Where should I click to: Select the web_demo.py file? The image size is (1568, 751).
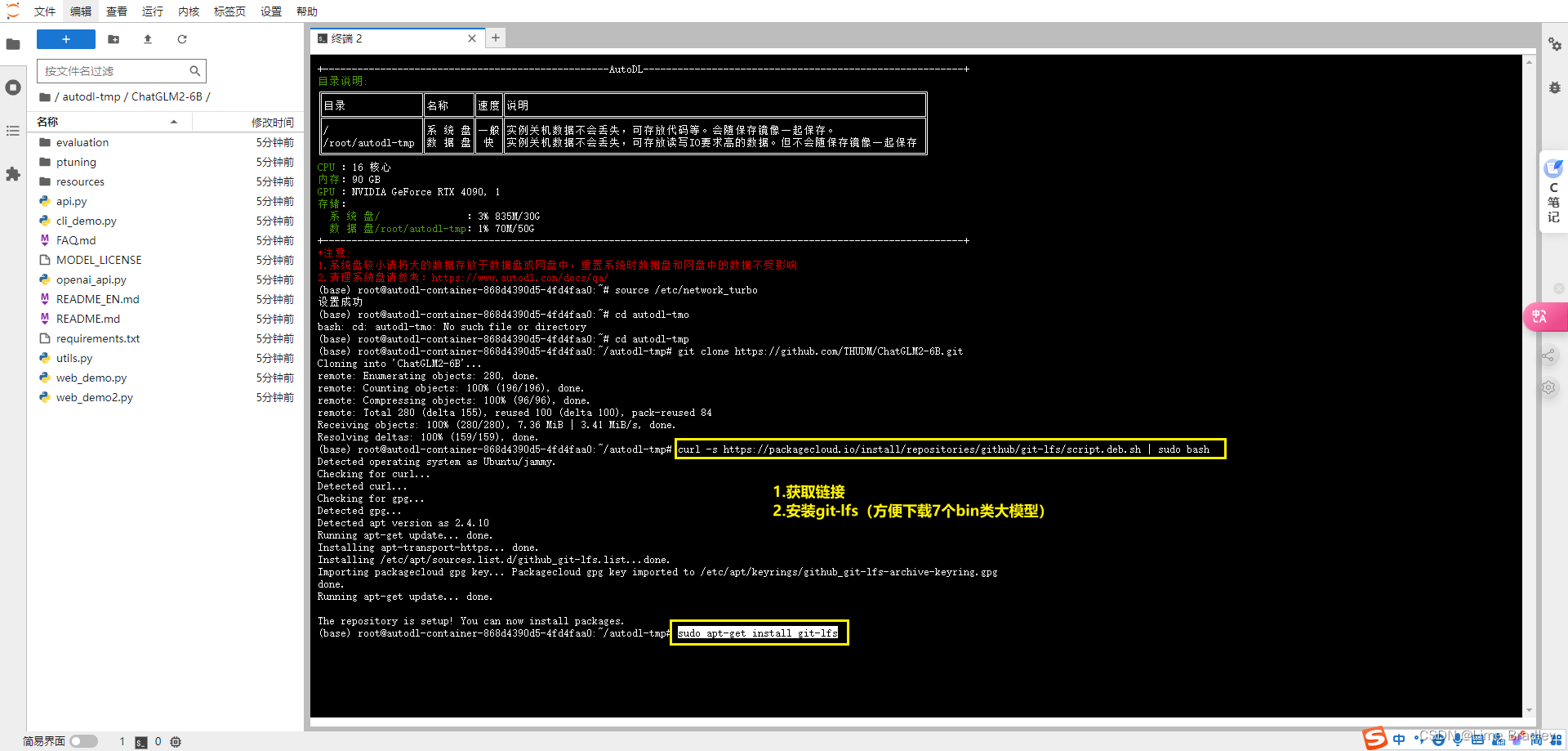[167, 378]
